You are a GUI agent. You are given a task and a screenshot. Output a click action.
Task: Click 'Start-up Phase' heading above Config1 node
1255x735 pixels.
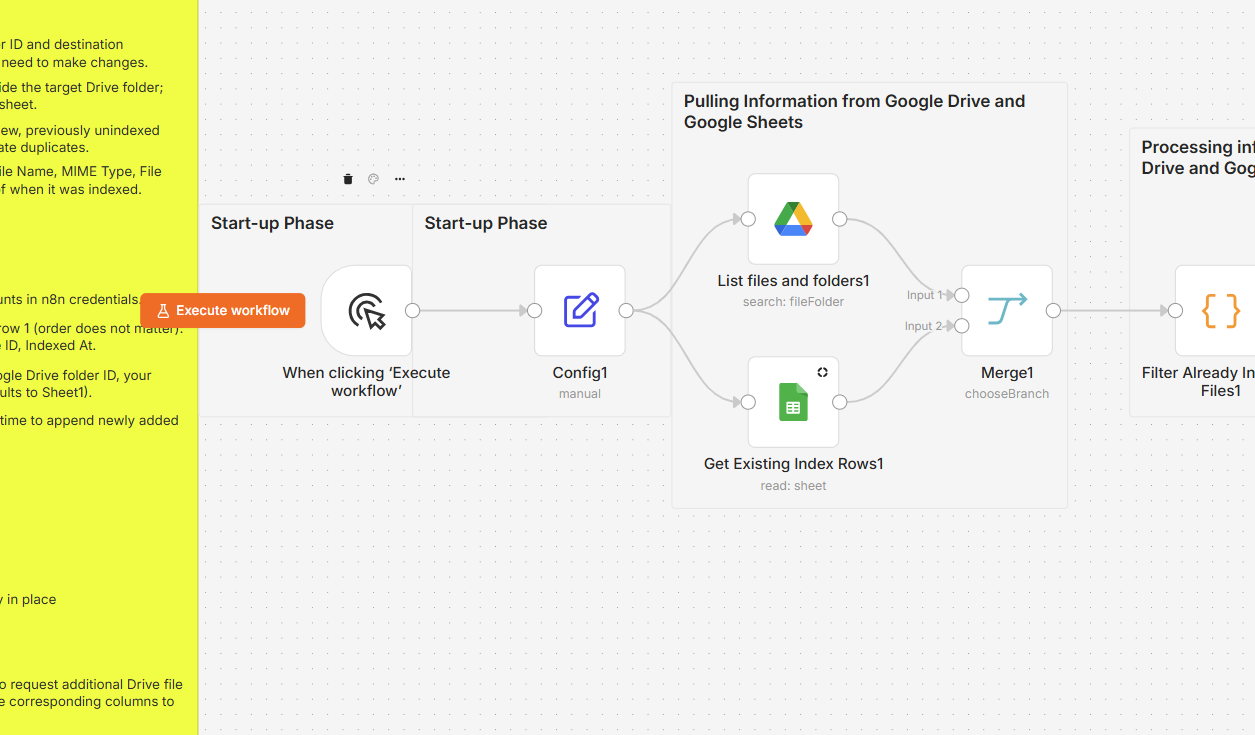[x=486, y=223]
